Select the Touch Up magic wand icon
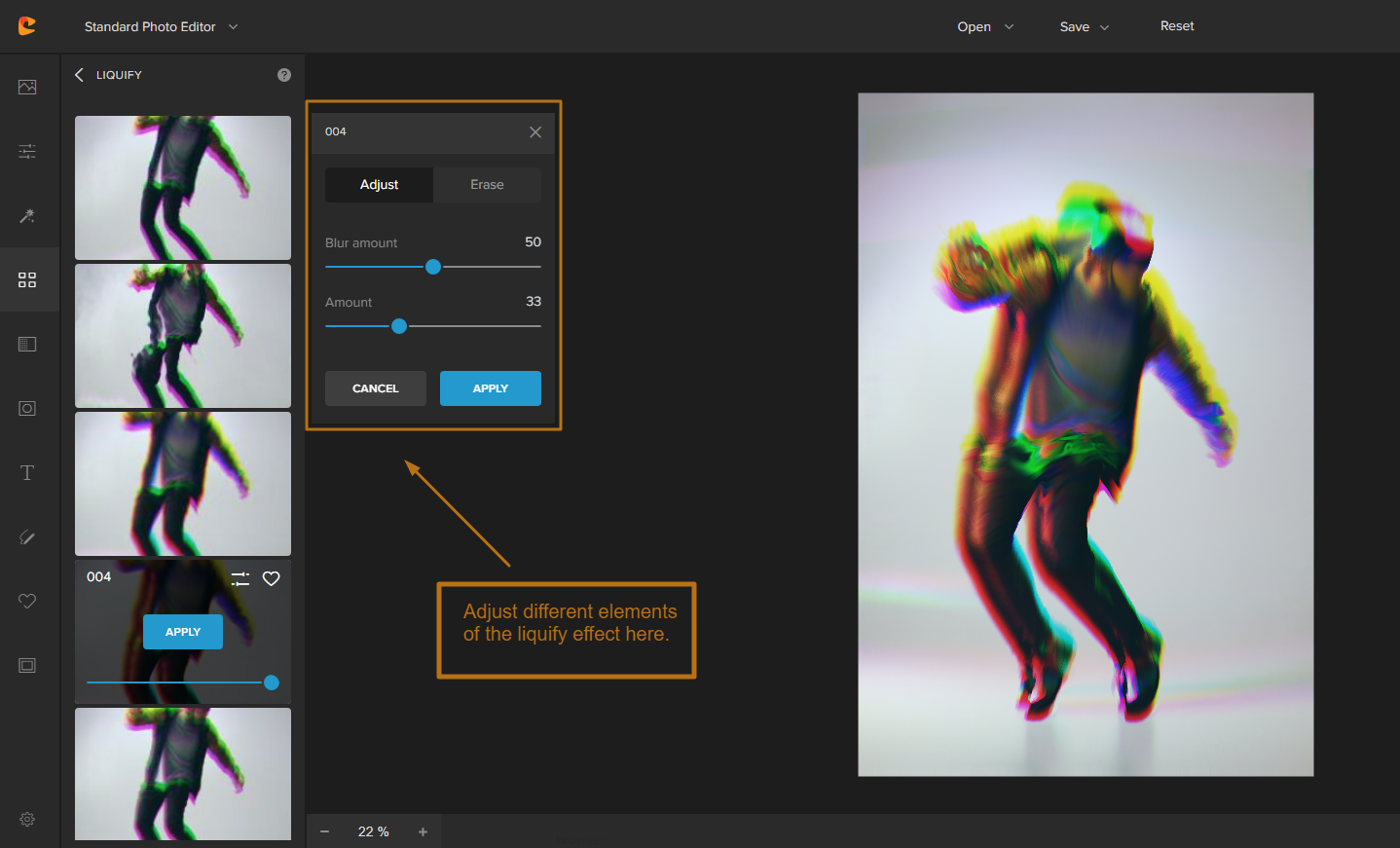Image resolution: width=1400 pixels, height=848 pixels. point(27,216)
